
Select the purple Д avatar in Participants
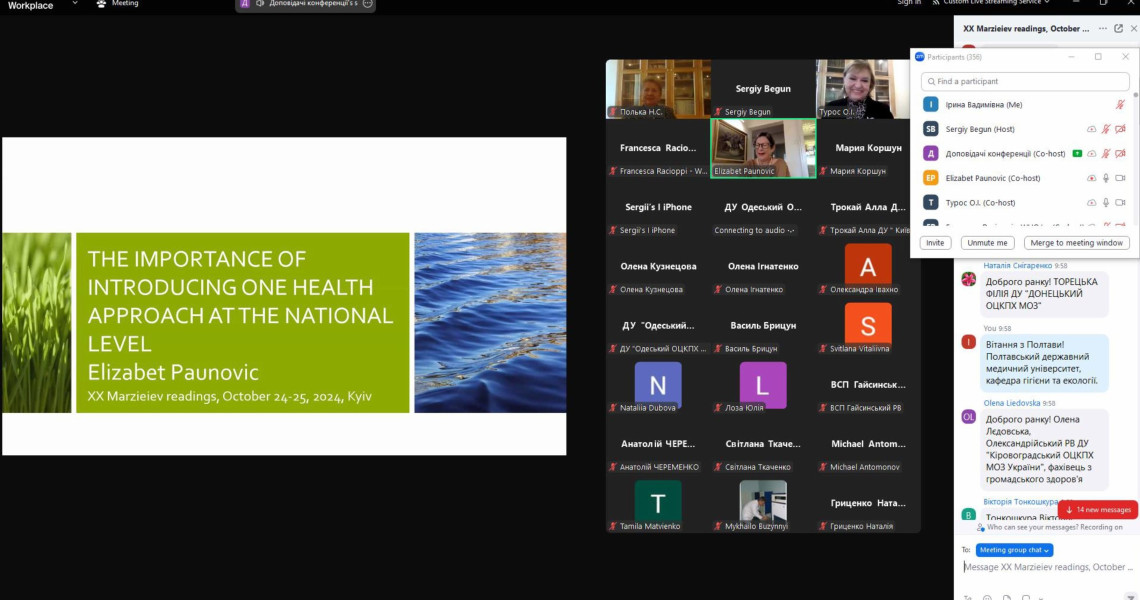pyautogui.click(x=931, y=153)
